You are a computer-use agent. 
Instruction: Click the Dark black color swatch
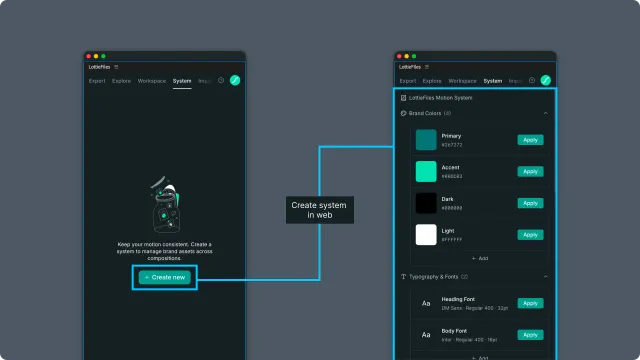pyautogui.click(x=426, y=203)
